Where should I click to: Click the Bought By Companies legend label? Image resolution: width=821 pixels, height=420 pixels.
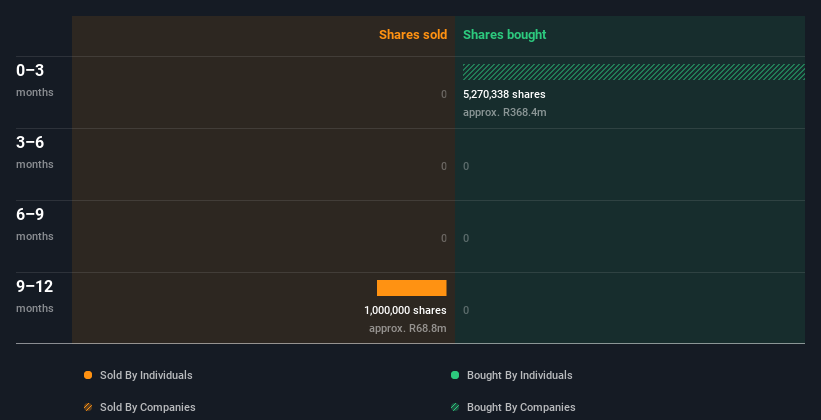pos(521,407)
